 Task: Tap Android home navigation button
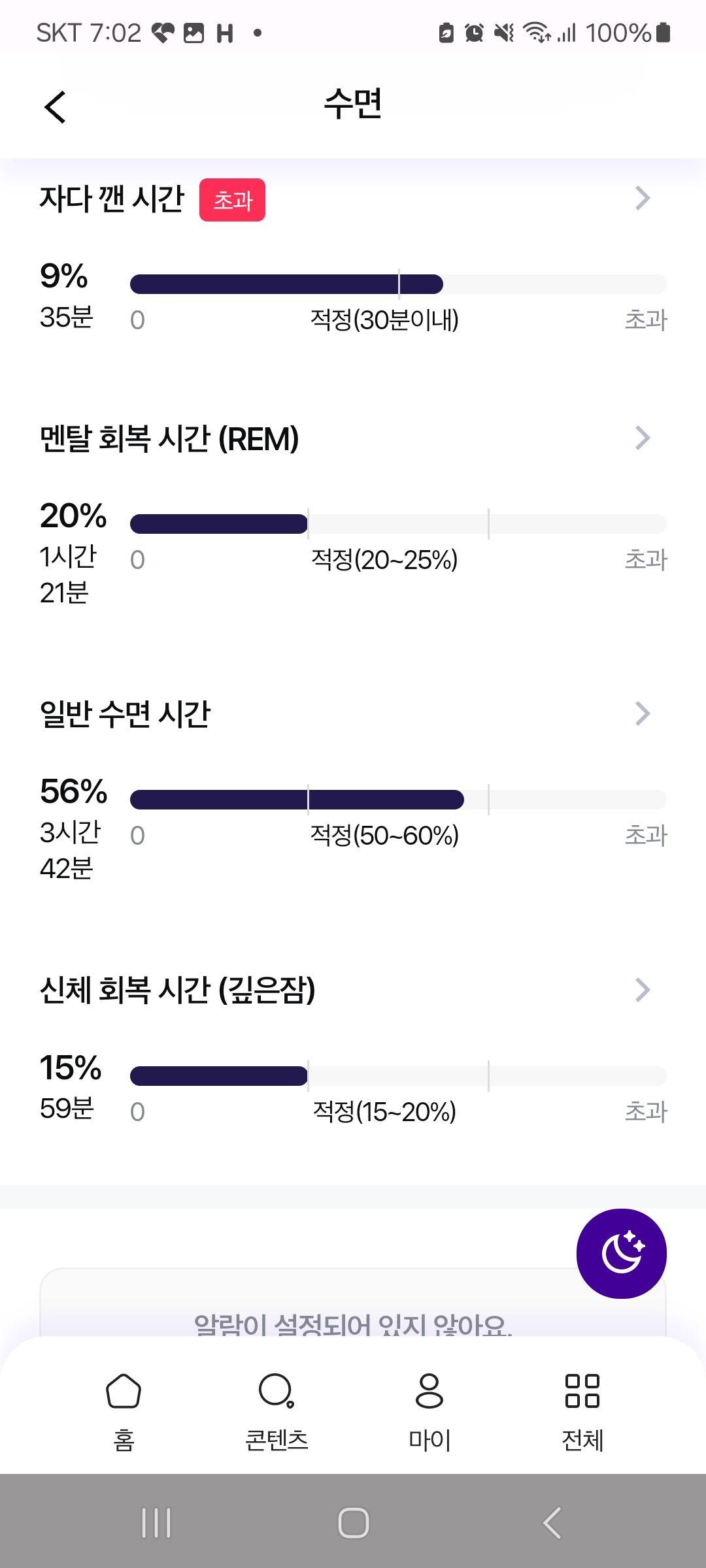click(353, 1523)
